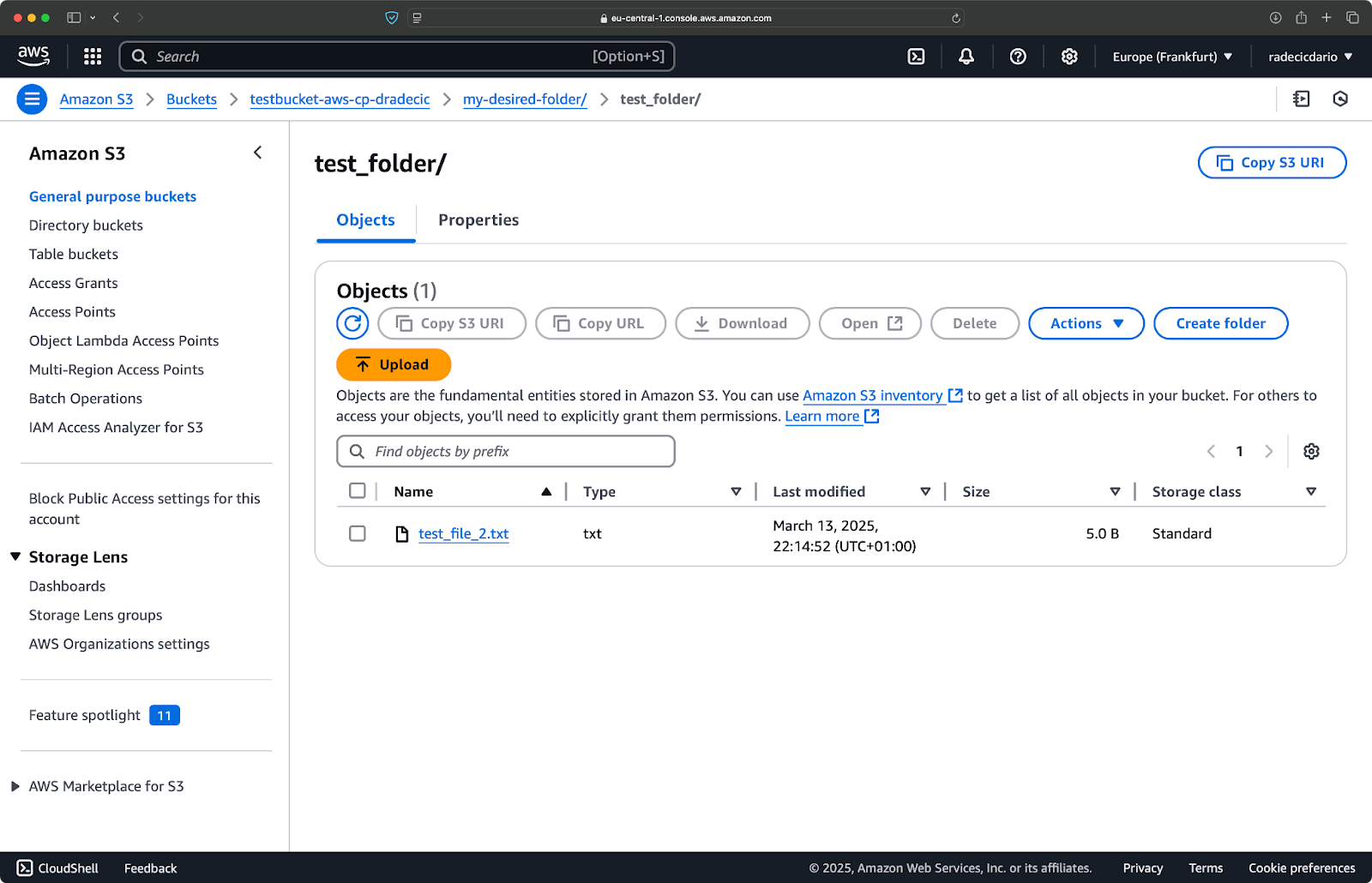The height and width of the screenshot is (883, 1372).
Task: Open Directory buckets in sidebar
Action: (86, 225)
